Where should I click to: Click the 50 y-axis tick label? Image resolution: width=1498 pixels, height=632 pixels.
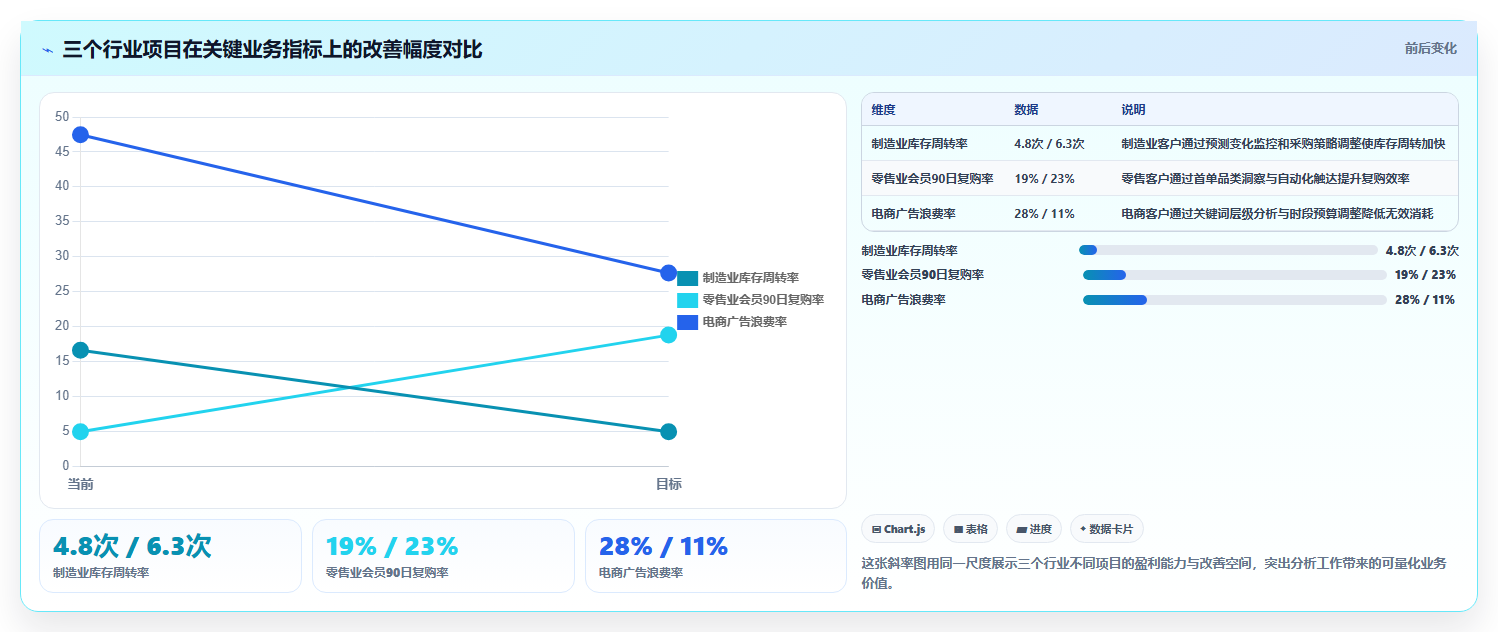tap(62, 117)
